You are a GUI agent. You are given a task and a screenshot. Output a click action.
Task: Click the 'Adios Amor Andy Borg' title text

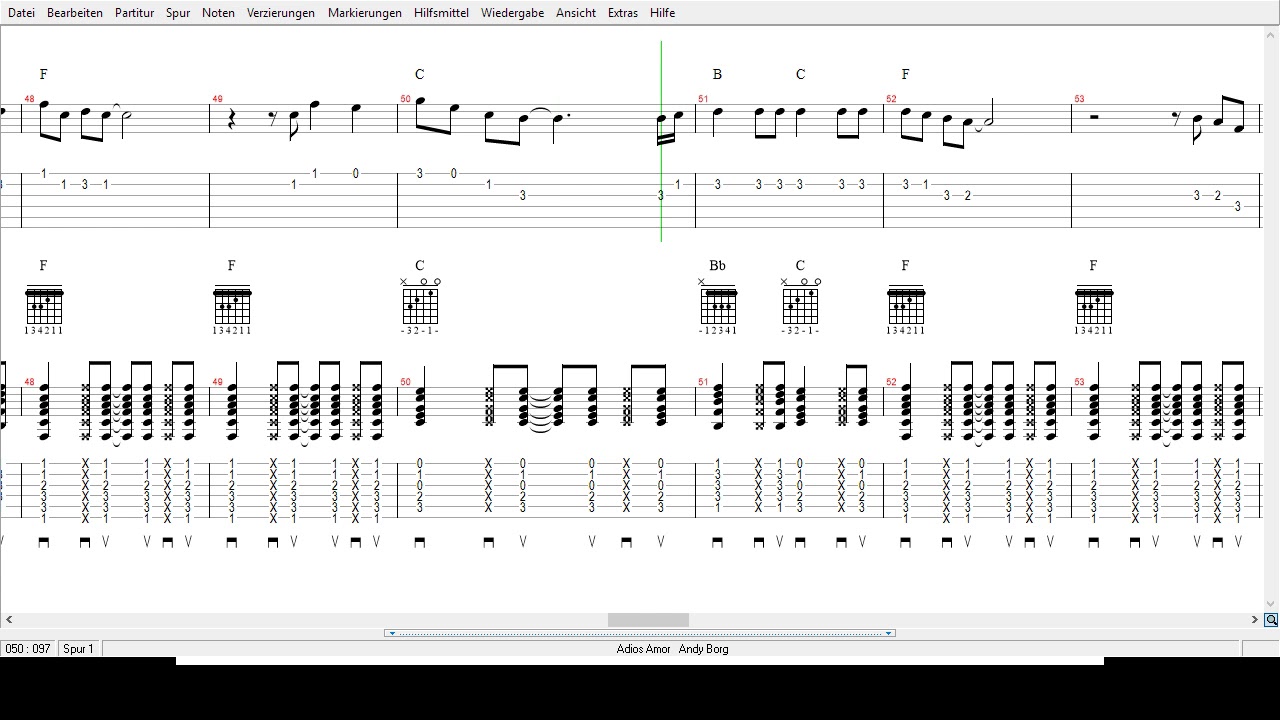(672, 649)
